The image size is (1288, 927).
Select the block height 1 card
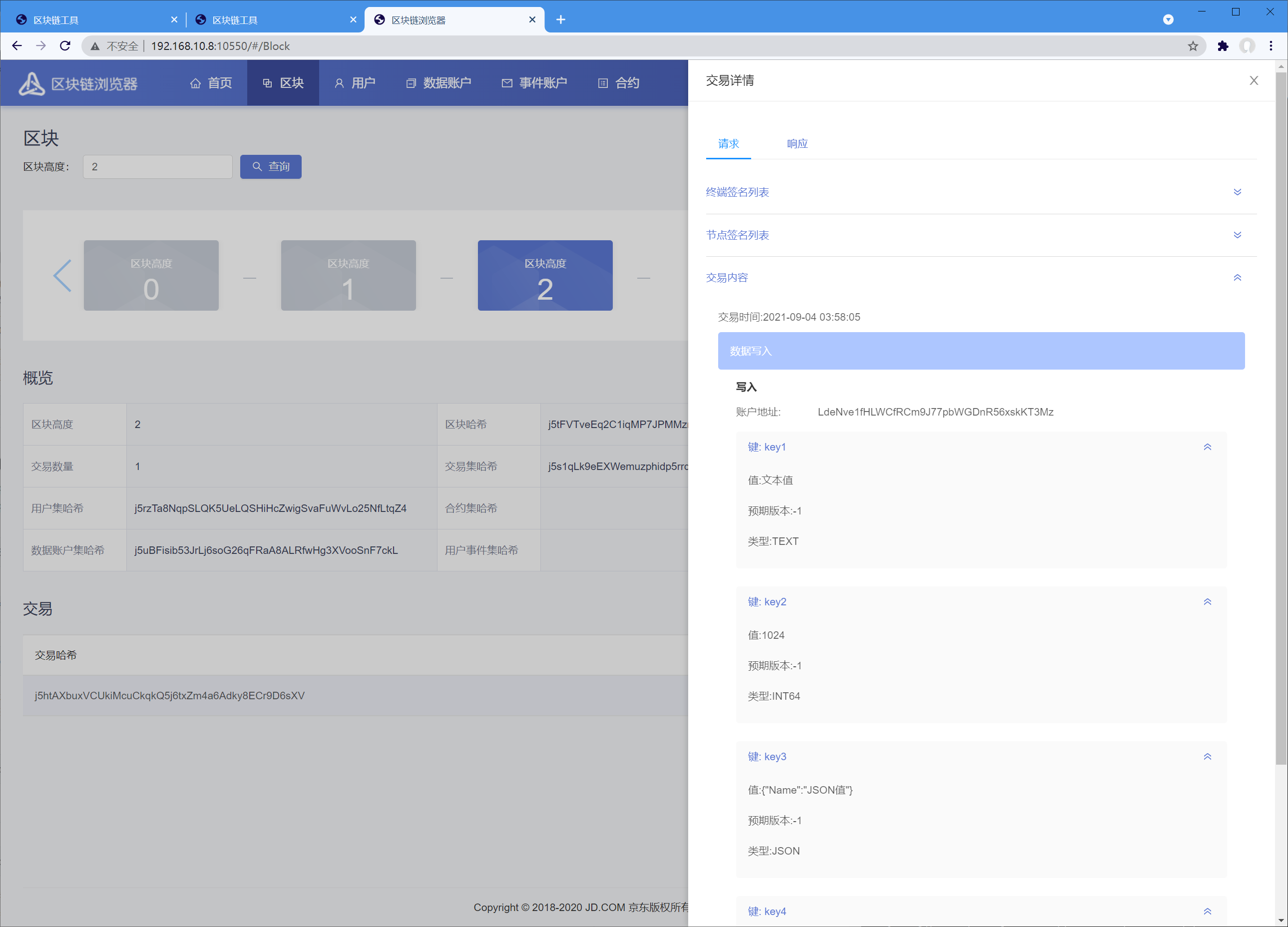pos(348,276)
